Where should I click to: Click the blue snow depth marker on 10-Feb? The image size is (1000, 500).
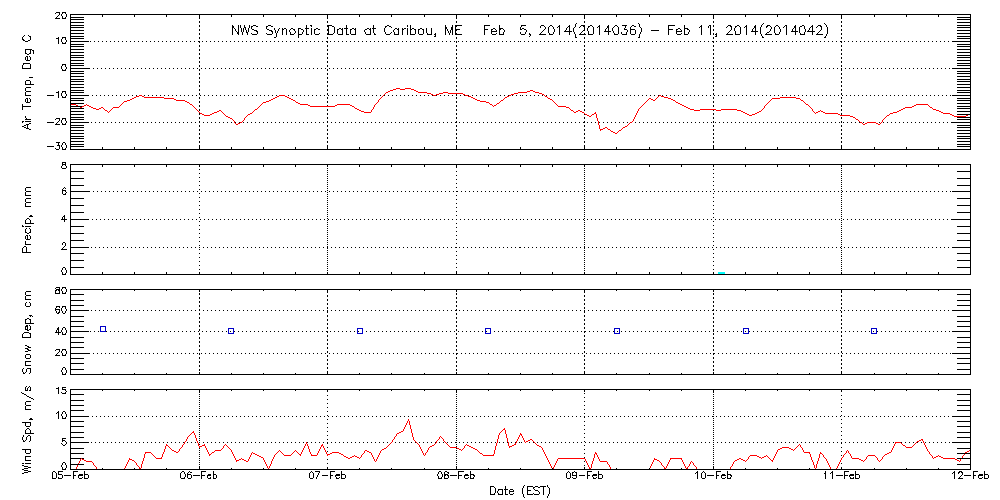(x=746, y=331)
